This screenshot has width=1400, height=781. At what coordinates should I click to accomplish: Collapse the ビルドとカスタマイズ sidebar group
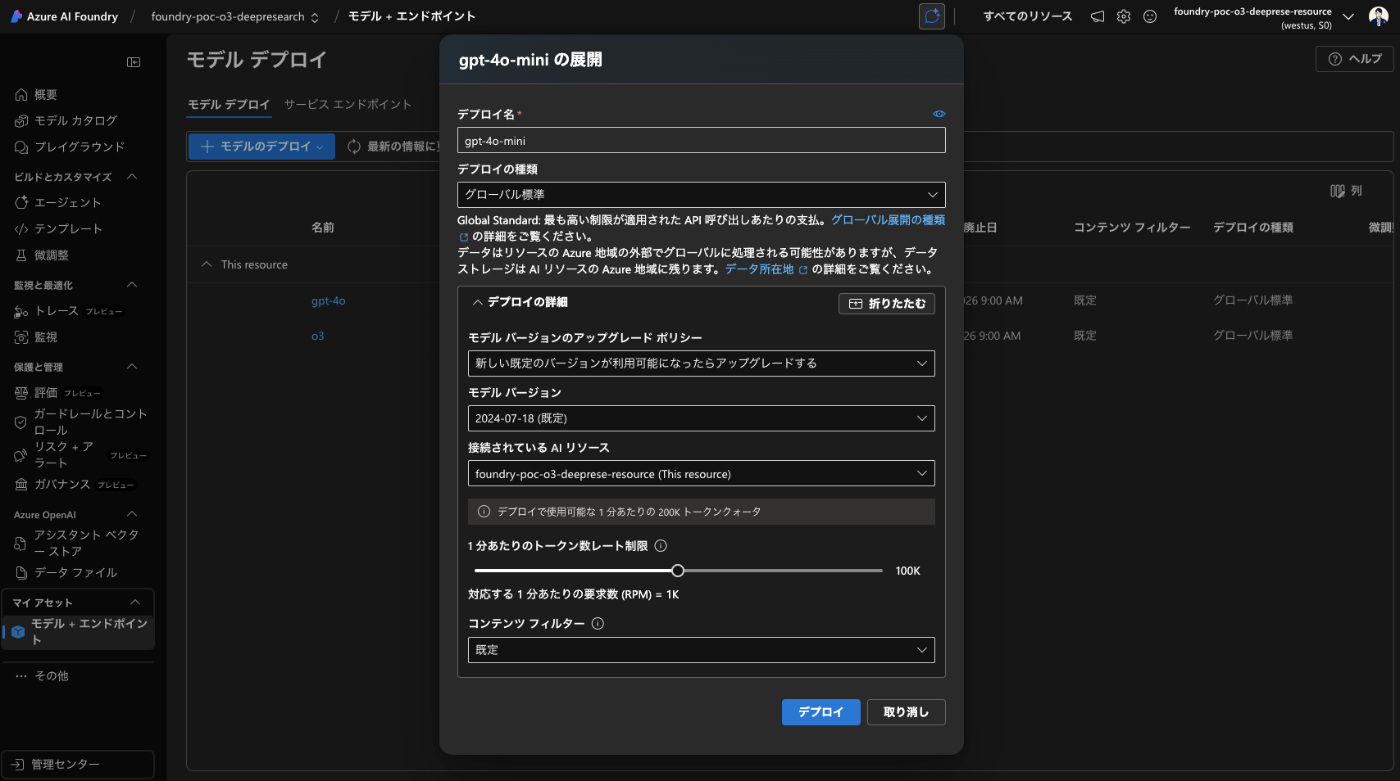[x=132, y=177]
